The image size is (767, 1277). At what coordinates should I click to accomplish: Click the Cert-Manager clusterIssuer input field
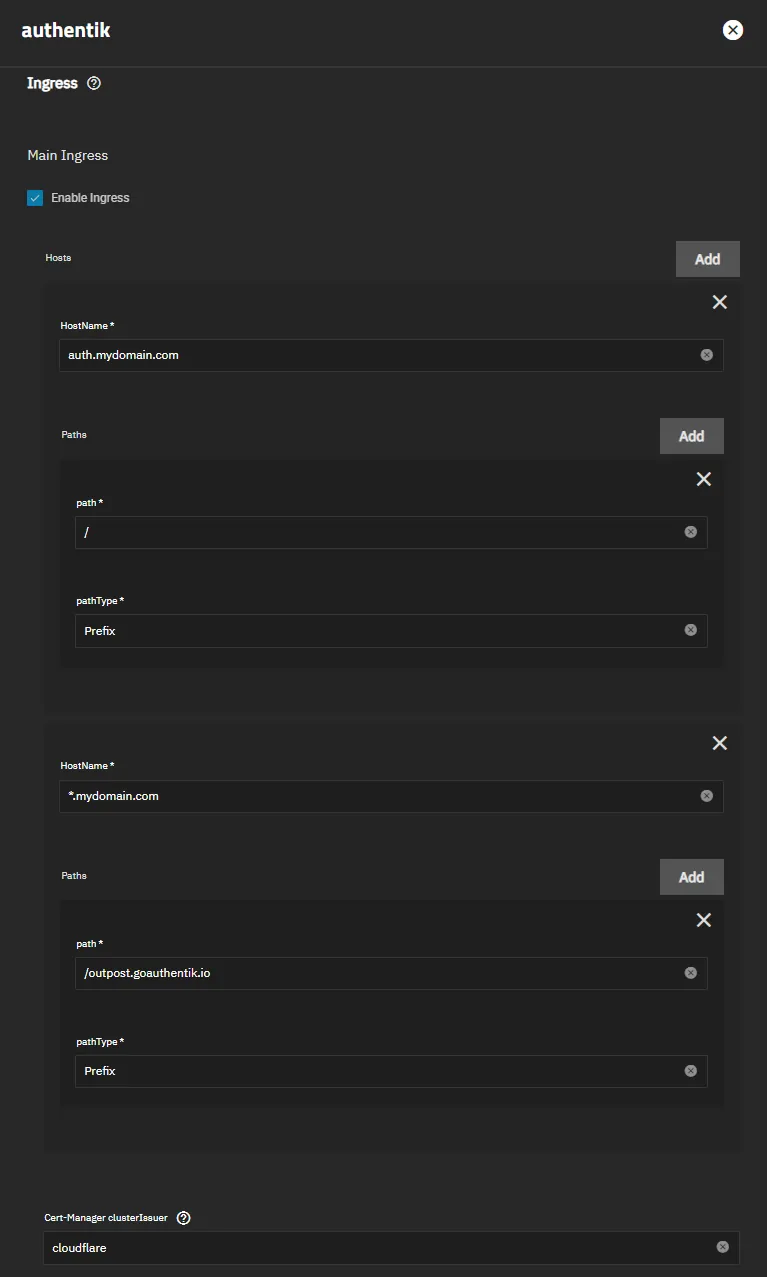coord(380,1247)
